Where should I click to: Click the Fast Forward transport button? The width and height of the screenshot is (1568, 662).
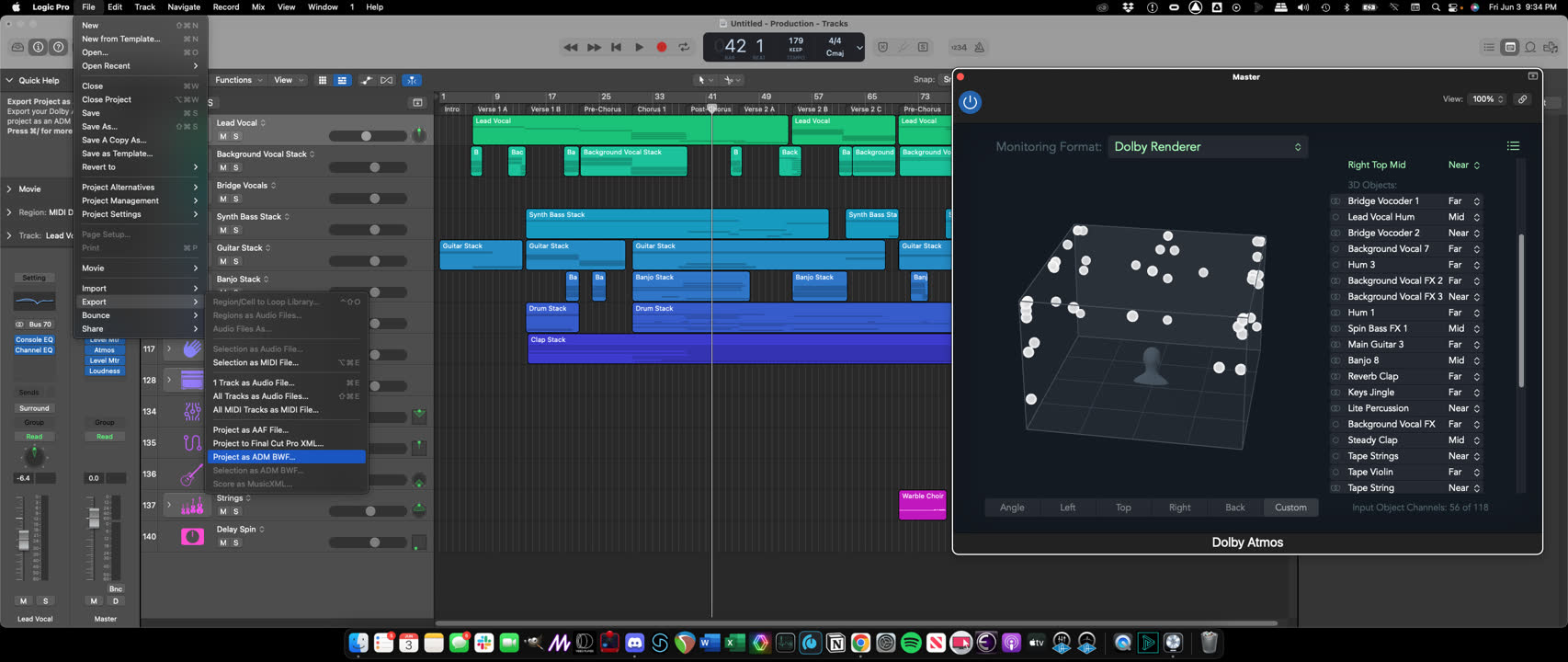point(594,47)
